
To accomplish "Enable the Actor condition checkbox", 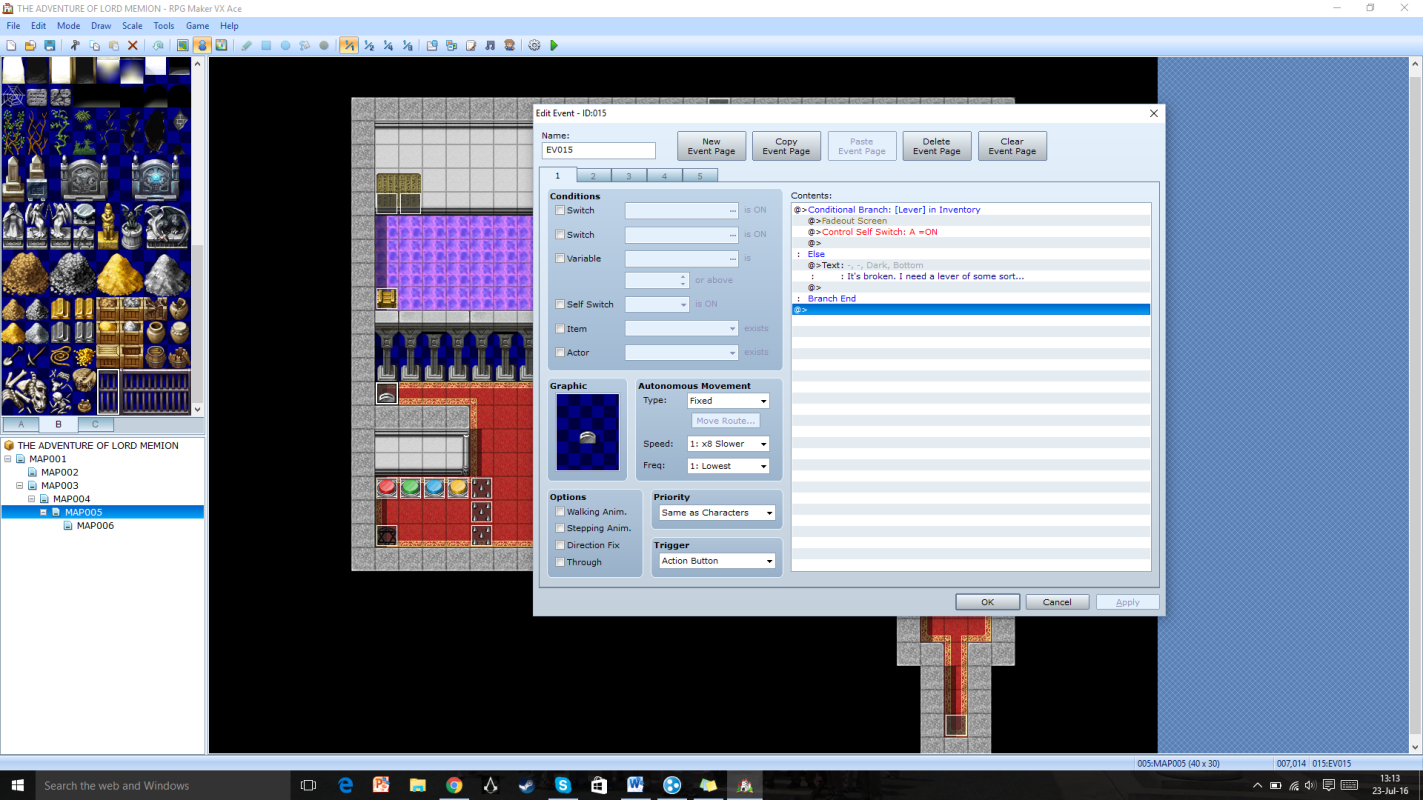I will 560,353.
